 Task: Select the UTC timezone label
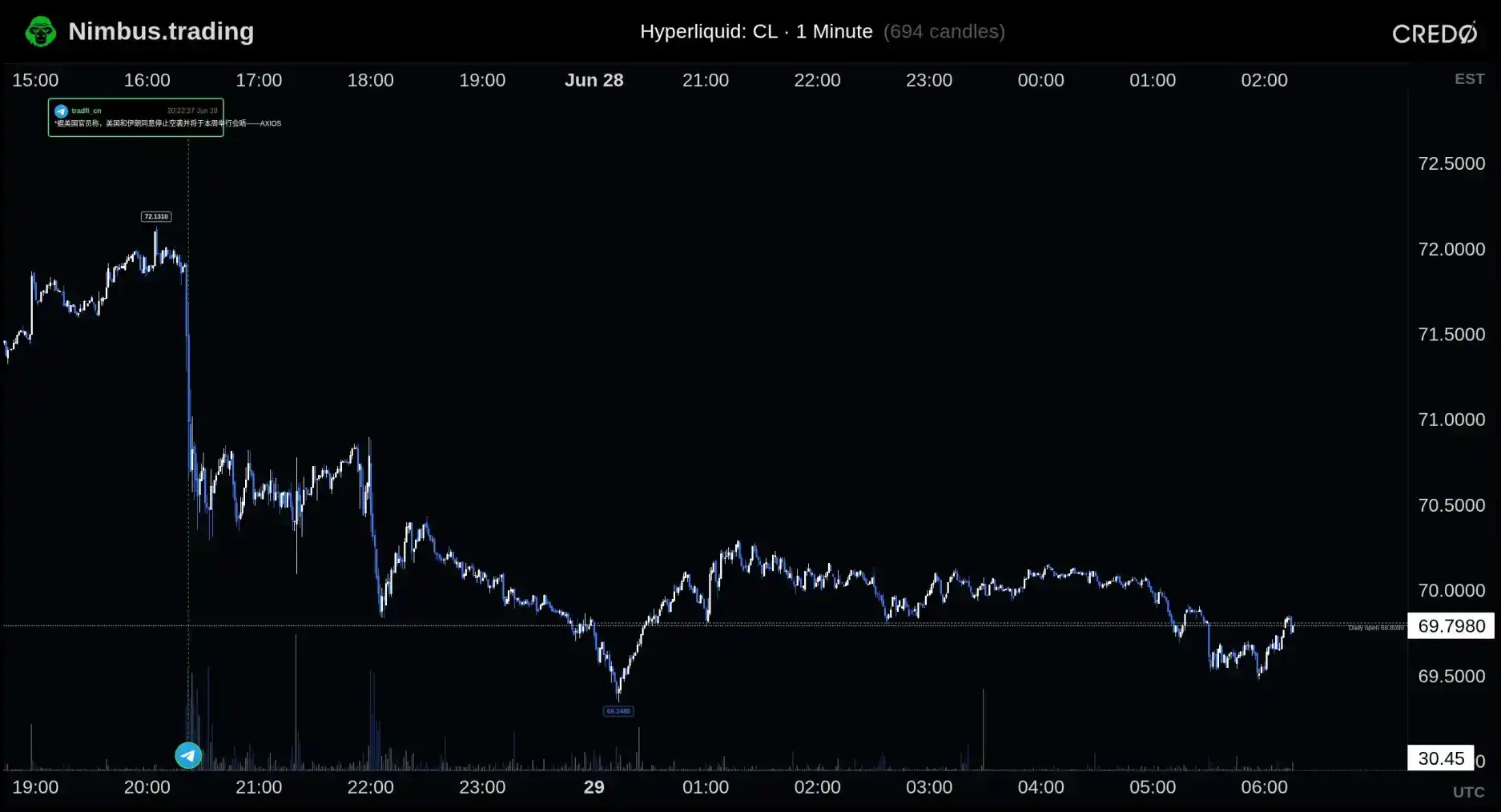click(x=1468, y=792)
